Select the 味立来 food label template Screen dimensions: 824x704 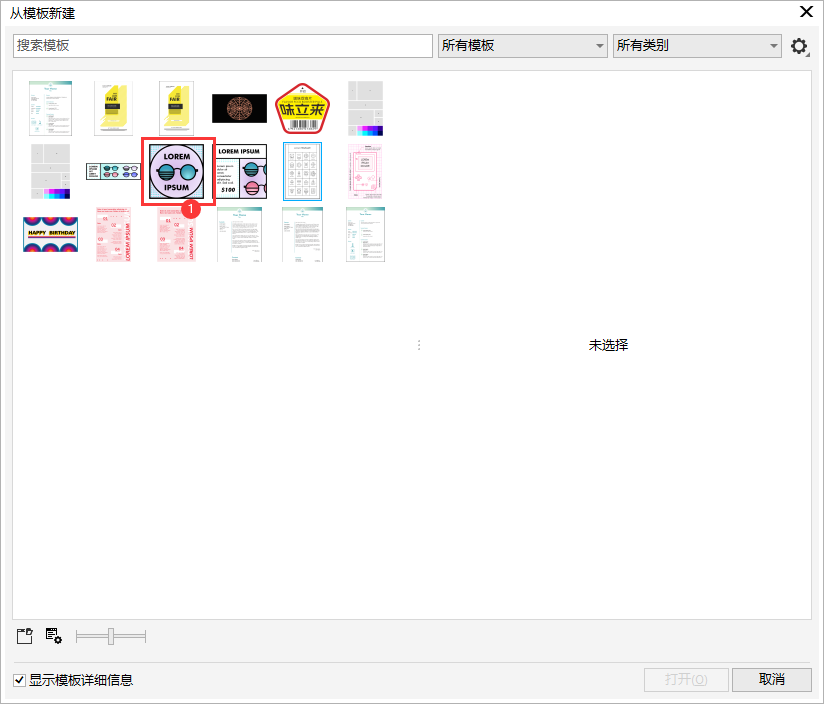[301, 107]
